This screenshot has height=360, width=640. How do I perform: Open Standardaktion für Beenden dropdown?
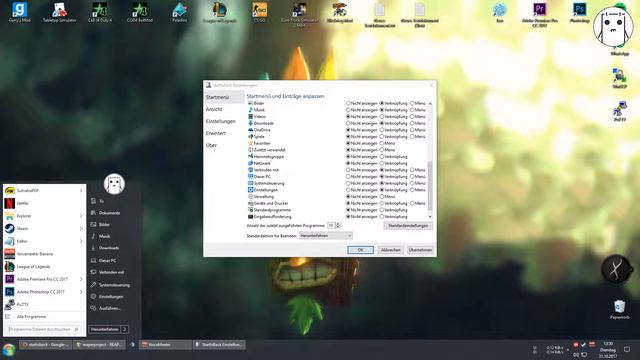(326, 236)
